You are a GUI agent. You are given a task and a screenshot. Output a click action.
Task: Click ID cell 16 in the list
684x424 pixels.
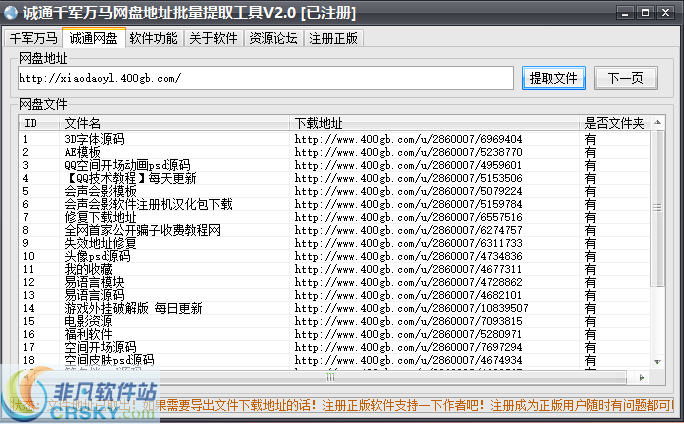pyautogui.click(x=28, y=334)
